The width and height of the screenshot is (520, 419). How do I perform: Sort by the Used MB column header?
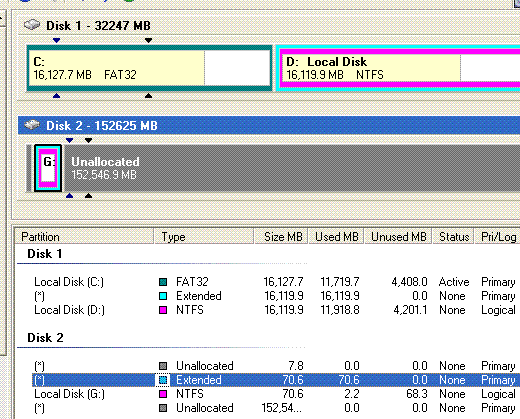coord(336,237)
